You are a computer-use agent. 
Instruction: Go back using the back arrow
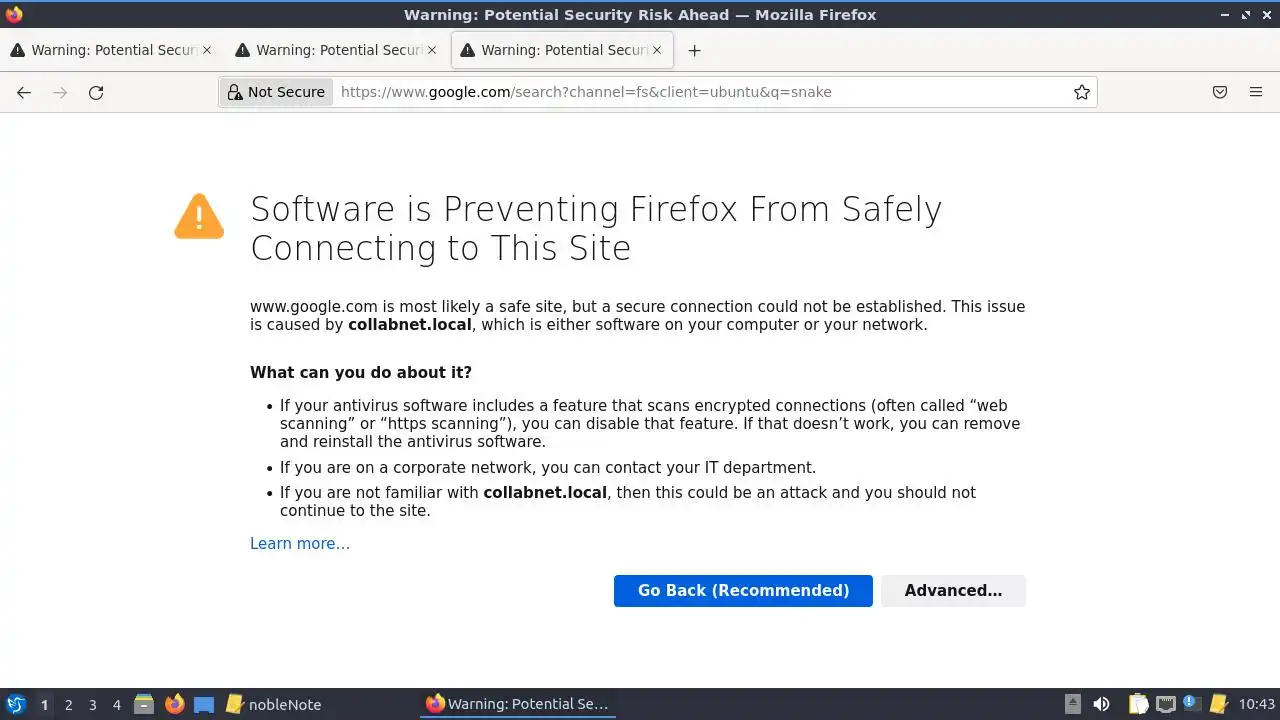coord(24,92)
